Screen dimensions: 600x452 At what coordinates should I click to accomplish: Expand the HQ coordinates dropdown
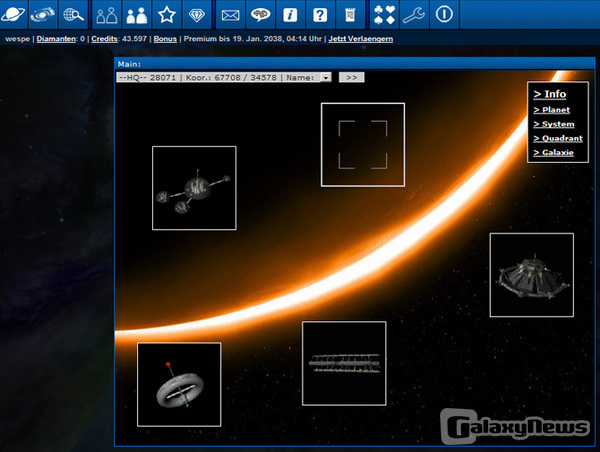pos(326,77)
